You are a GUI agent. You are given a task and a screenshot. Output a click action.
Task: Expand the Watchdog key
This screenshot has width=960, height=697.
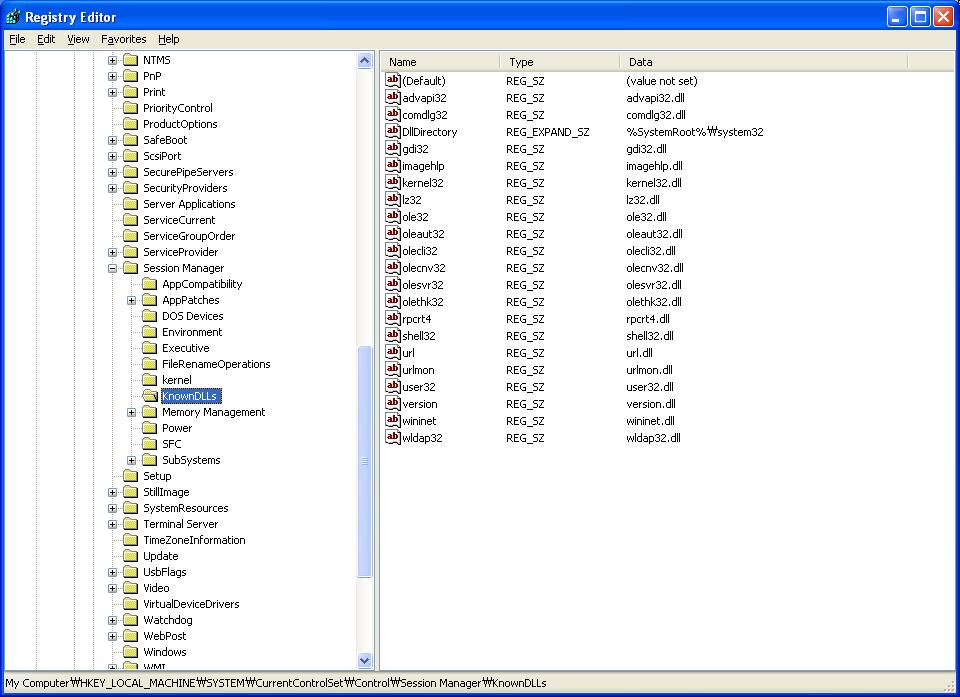pos(112,620)
